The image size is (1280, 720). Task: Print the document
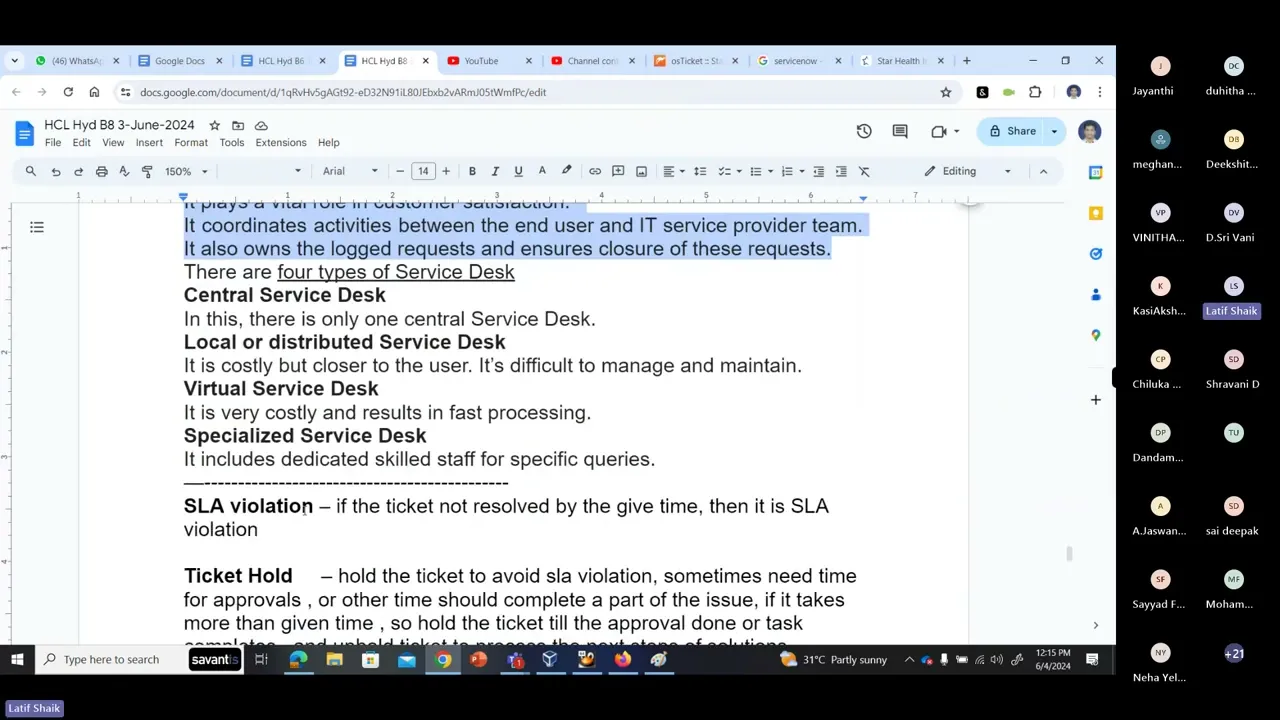(x=102, y=171)
